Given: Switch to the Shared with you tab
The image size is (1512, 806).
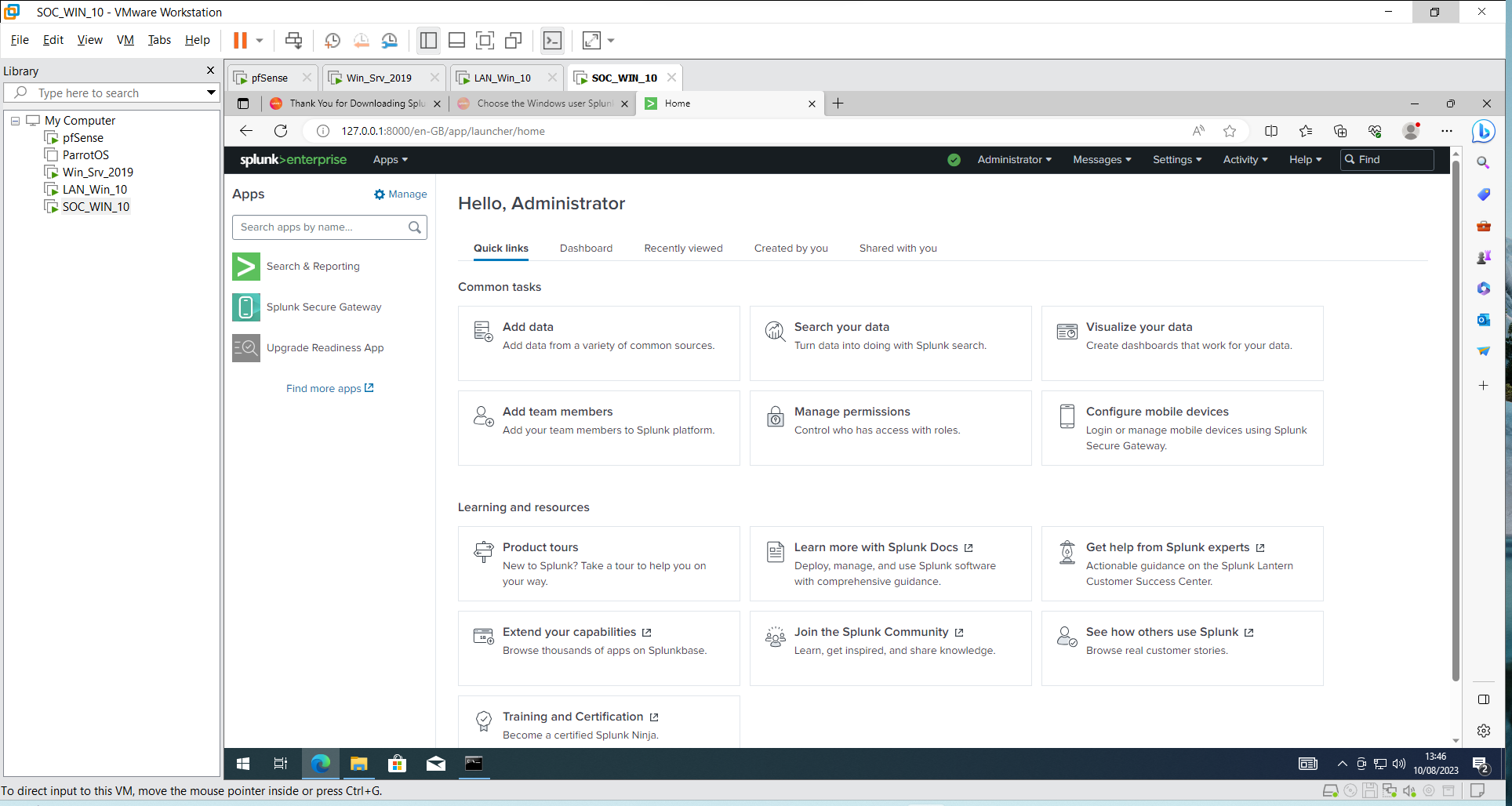Looking at the screenshot, I should pos(898,249).
